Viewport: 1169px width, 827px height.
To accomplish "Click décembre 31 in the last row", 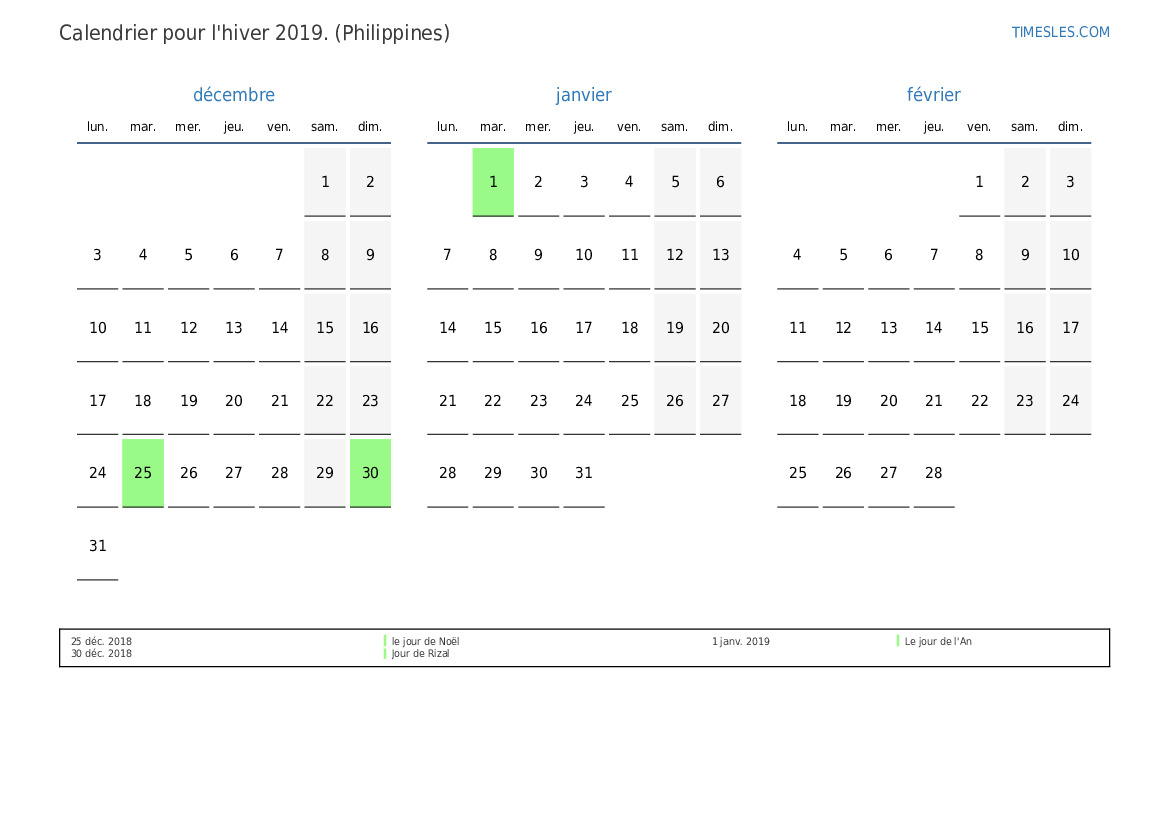I will click(x=98, y=546).
